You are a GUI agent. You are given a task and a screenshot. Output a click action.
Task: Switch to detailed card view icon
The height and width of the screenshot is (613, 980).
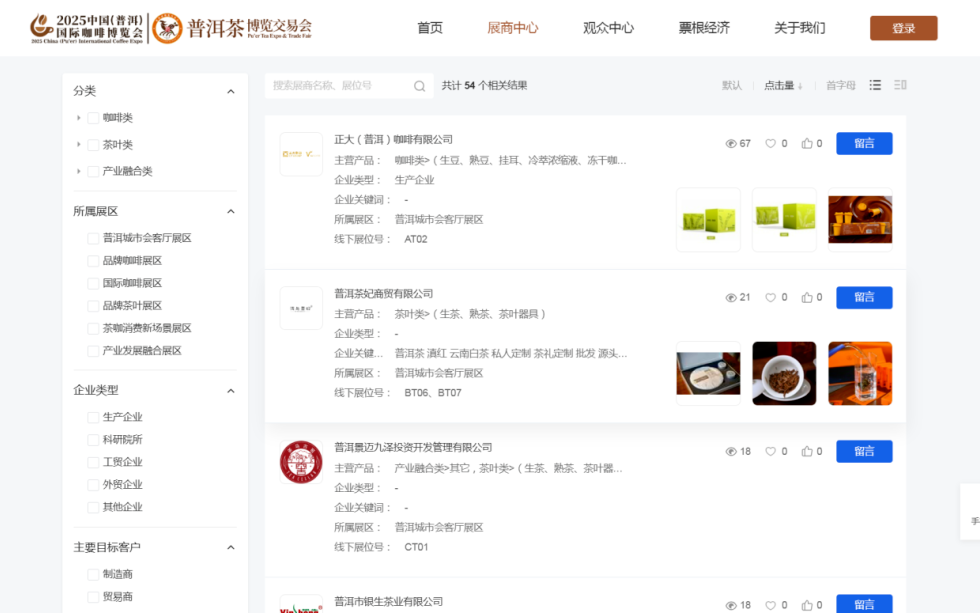click(x=900, y=85)
